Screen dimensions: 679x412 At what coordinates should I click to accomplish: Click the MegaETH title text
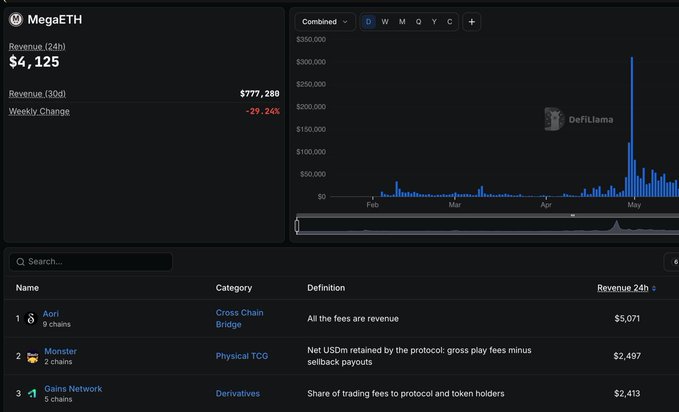point(55,20)
